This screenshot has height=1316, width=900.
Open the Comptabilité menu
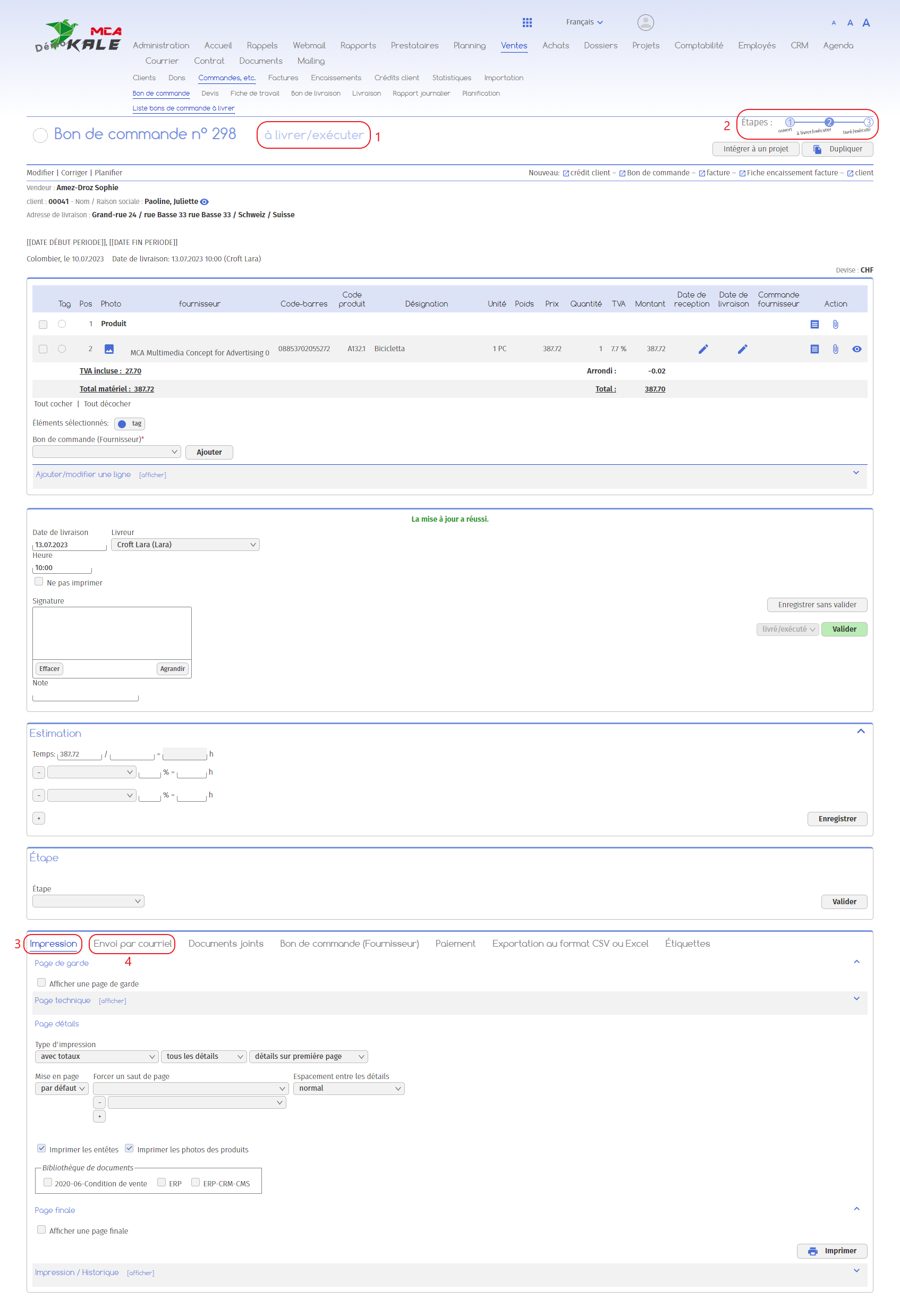(x=698, y=45)
